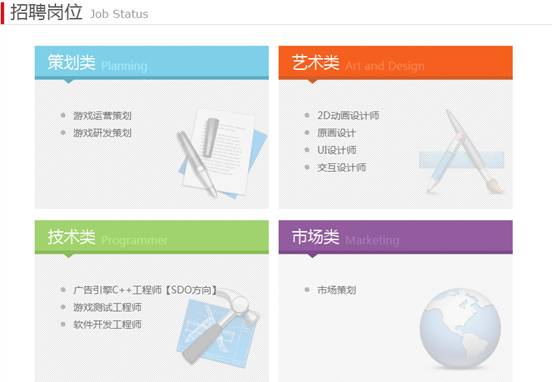Open the 游戏运营策划 job listing
Image resolution: width=553 pixels, height=382 pixels.
102,115
